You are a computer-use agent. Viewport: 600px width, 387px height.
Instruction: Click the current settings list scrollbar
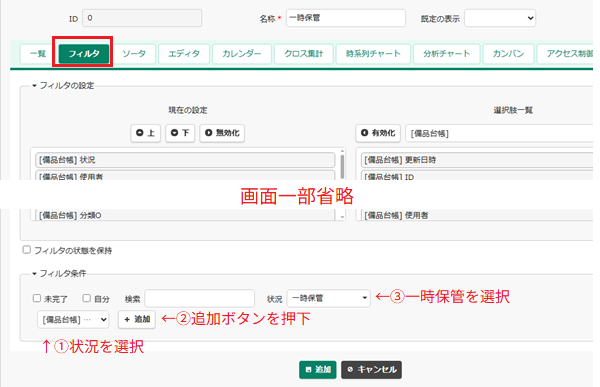[x=342, y=166]
